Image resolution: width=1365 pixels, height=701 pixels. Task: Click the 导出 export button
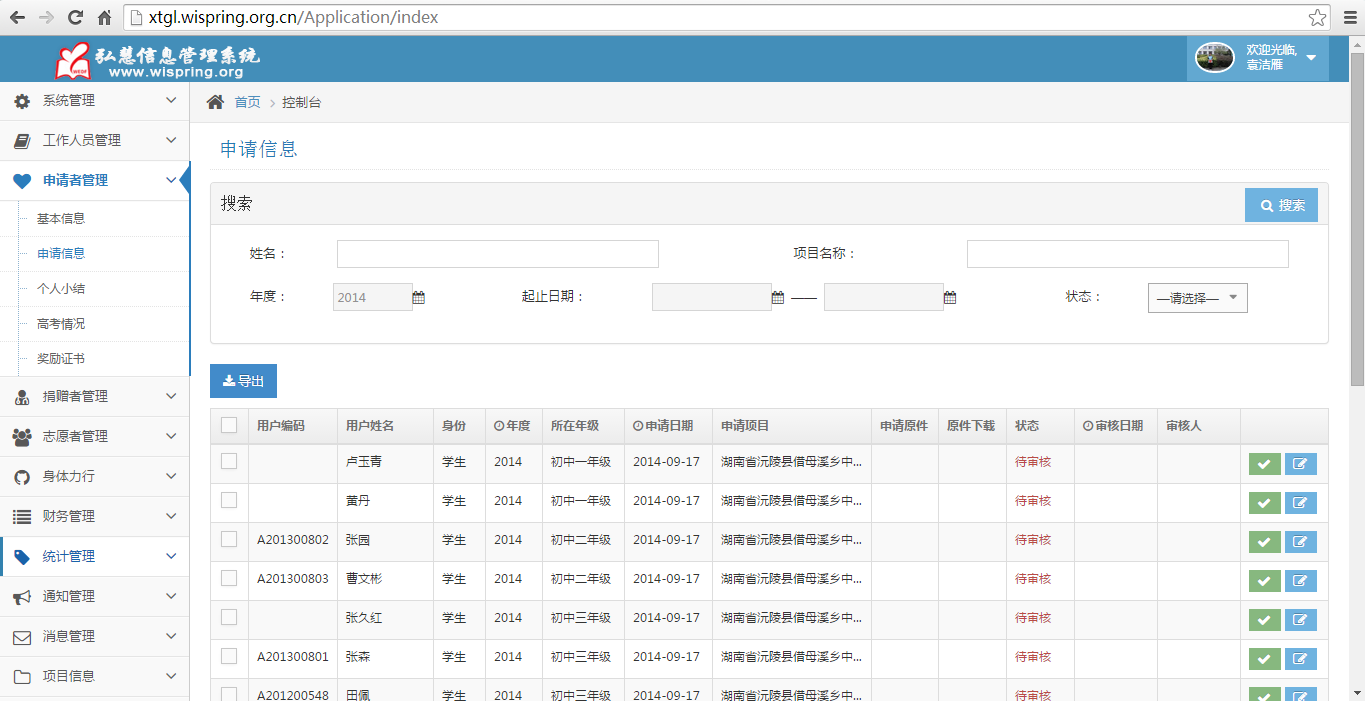click(x=243, y=381)
